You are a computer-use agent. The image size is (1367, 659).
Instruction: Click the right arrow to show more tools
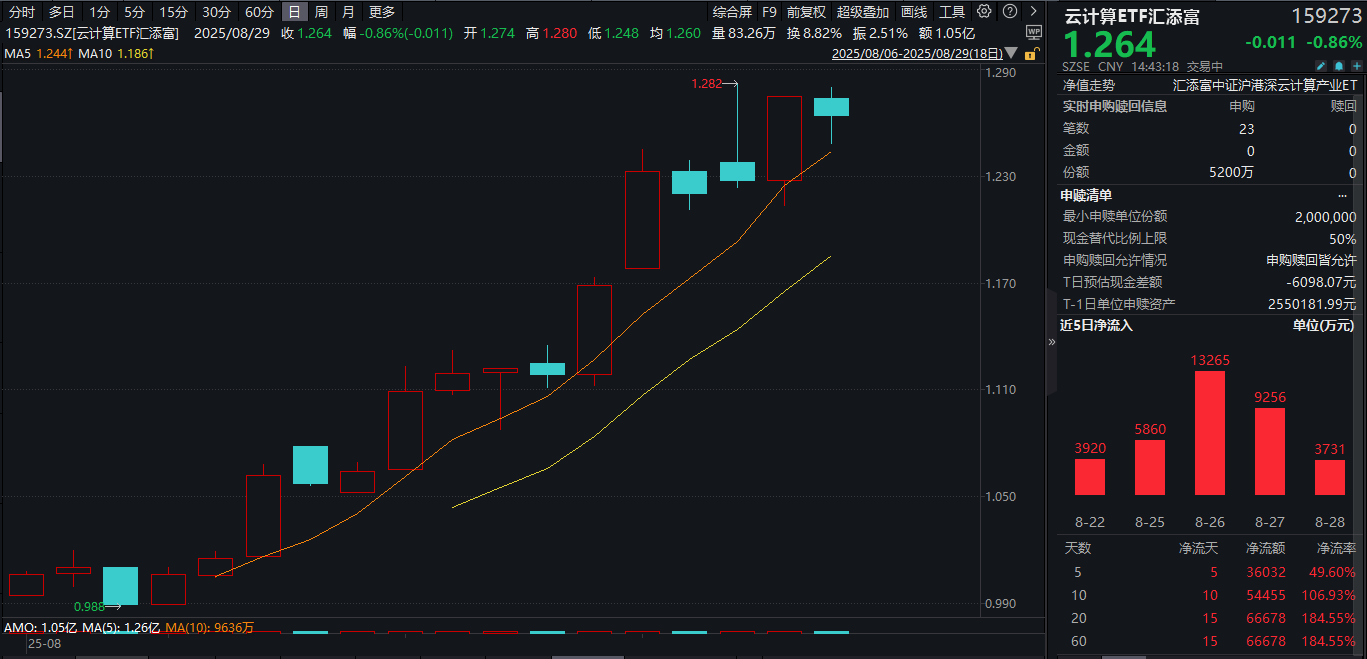click(1032, 12)
